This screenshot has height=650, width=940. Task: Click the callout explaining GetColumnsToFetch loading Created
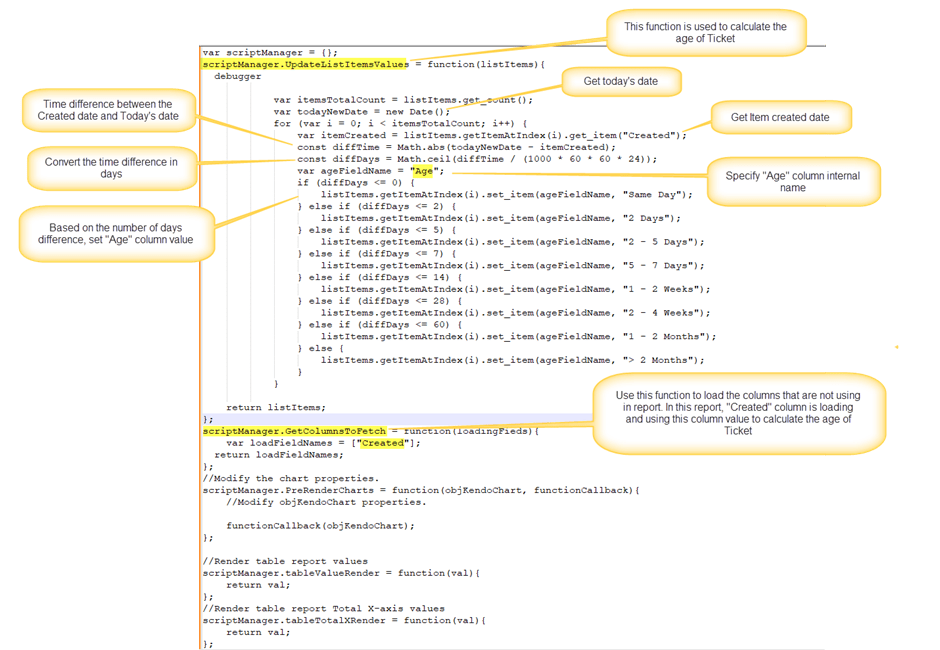(738, 409)
